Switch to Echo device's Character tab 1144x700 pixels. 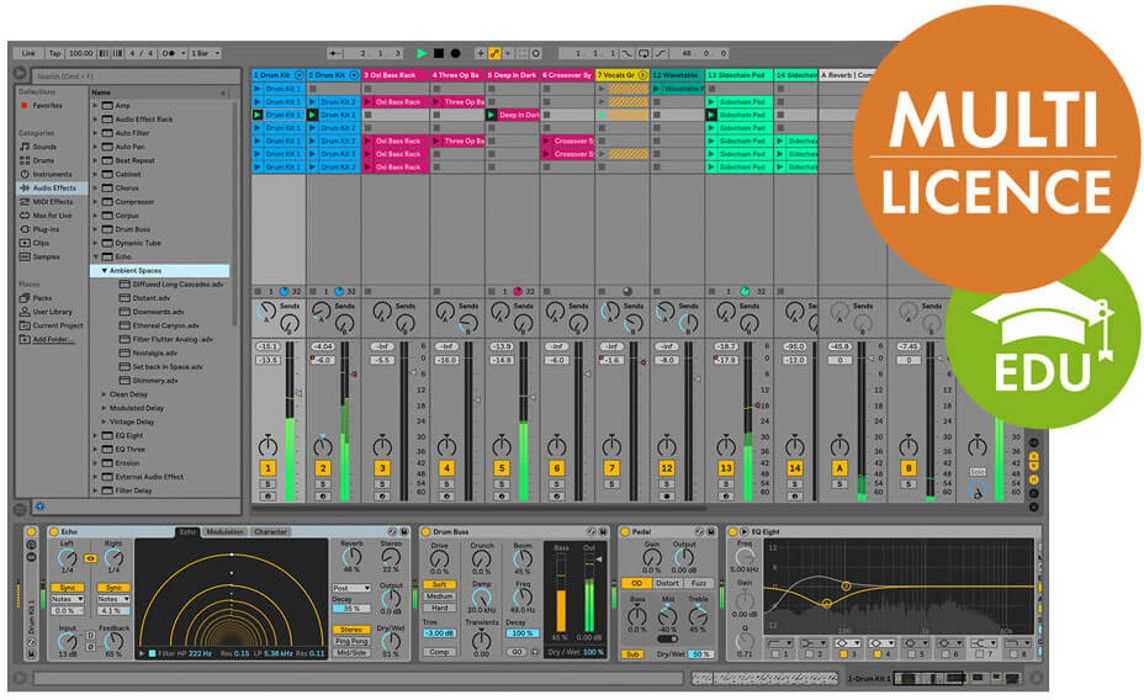pyautogui.click(x=271, y=532)
